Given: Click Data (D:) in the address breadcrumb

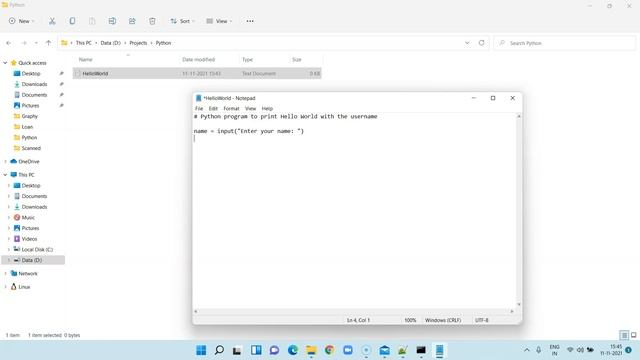Looking at the screenshot, I should (110, 43).
